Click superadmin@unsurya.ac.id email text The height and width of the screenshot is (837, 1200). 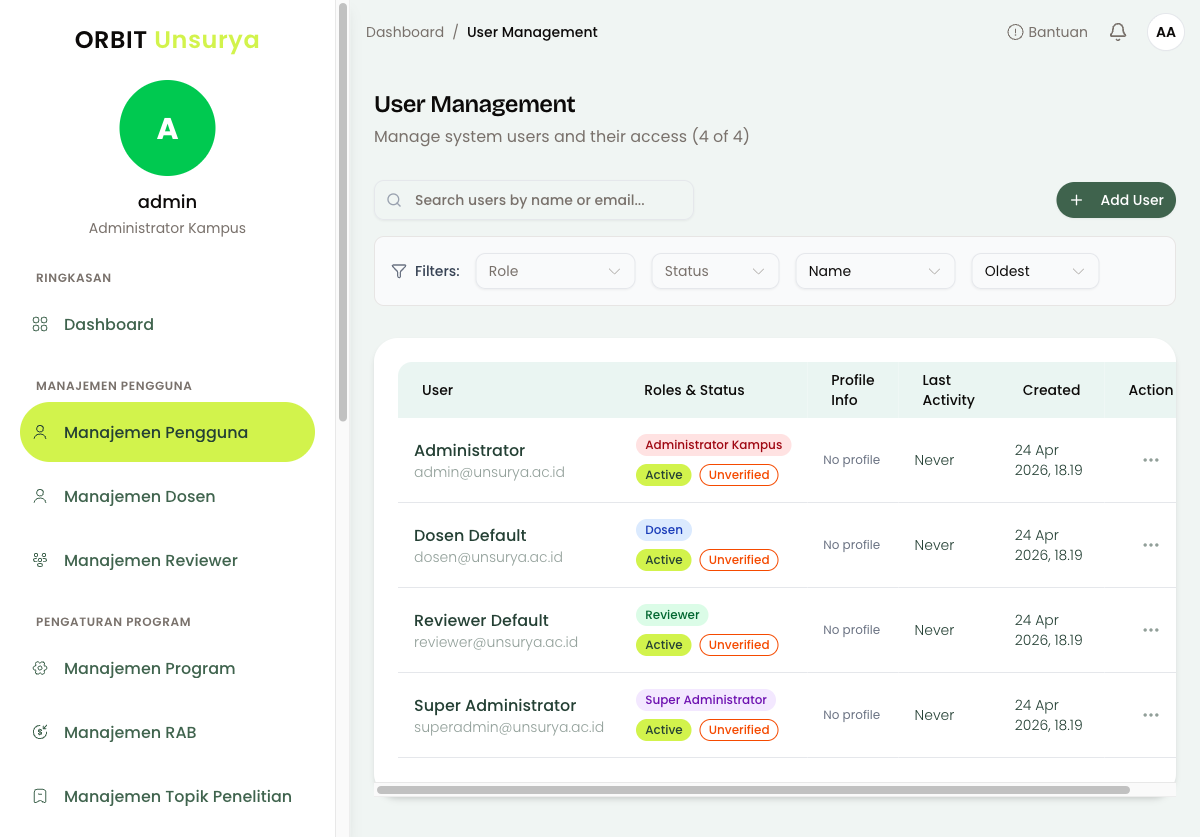[x=509, y=727]
